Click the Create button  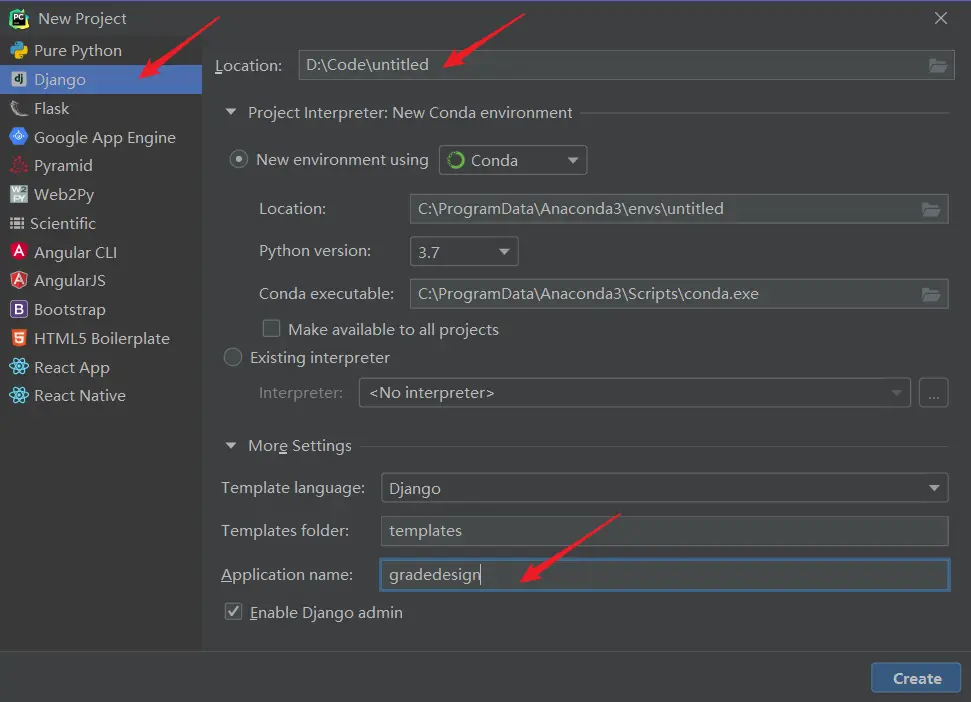coord(916,678)
